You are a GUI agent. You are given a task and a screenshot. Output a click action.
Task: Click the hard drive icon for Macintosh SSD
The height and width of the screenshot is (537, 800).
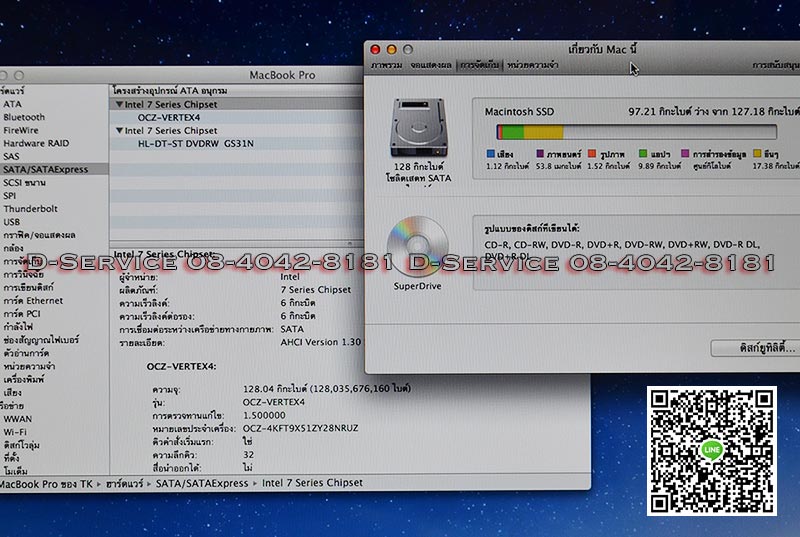click(418, 128)
